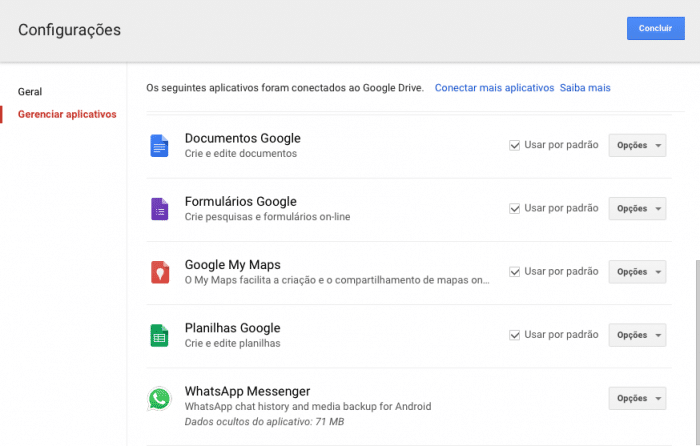The width and height of the screenshot is (700, 446).
Task: Click the Planilhas Google app title
Action: pyautogui.click(x=233, y=328)
